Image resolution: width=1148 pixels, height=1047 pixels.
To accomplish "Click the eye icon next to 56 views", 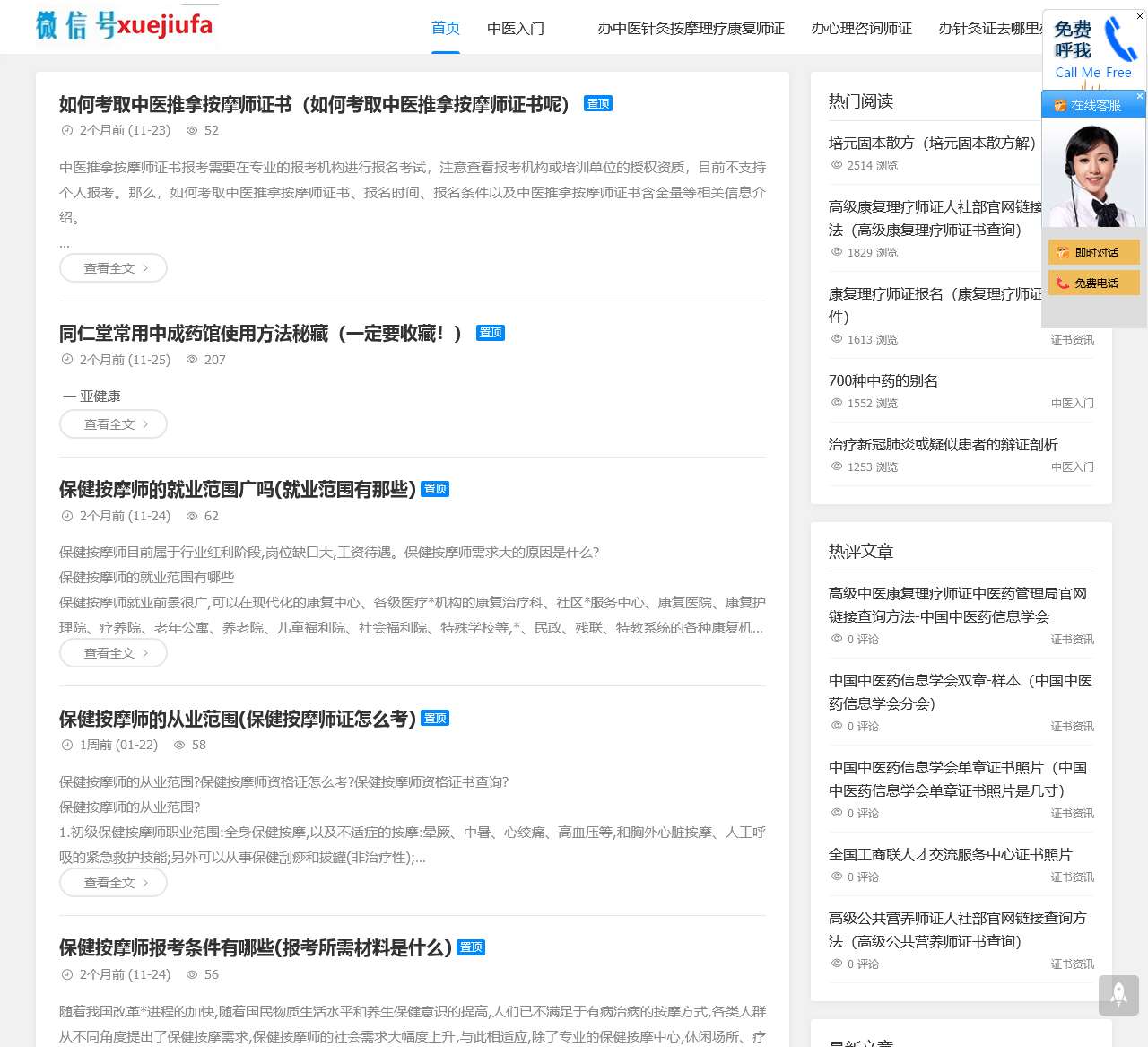I will 192,974.
